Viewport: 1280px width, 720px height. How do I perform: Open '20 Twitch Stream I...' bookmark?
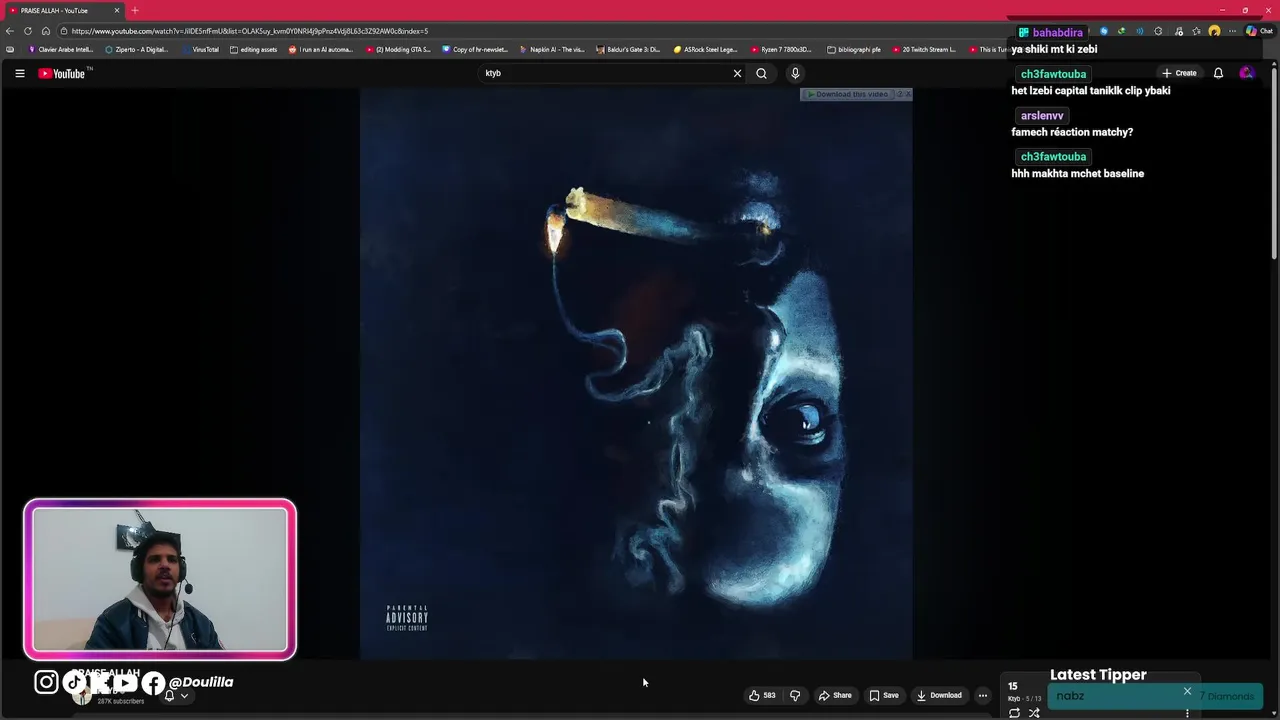[923, 49]
